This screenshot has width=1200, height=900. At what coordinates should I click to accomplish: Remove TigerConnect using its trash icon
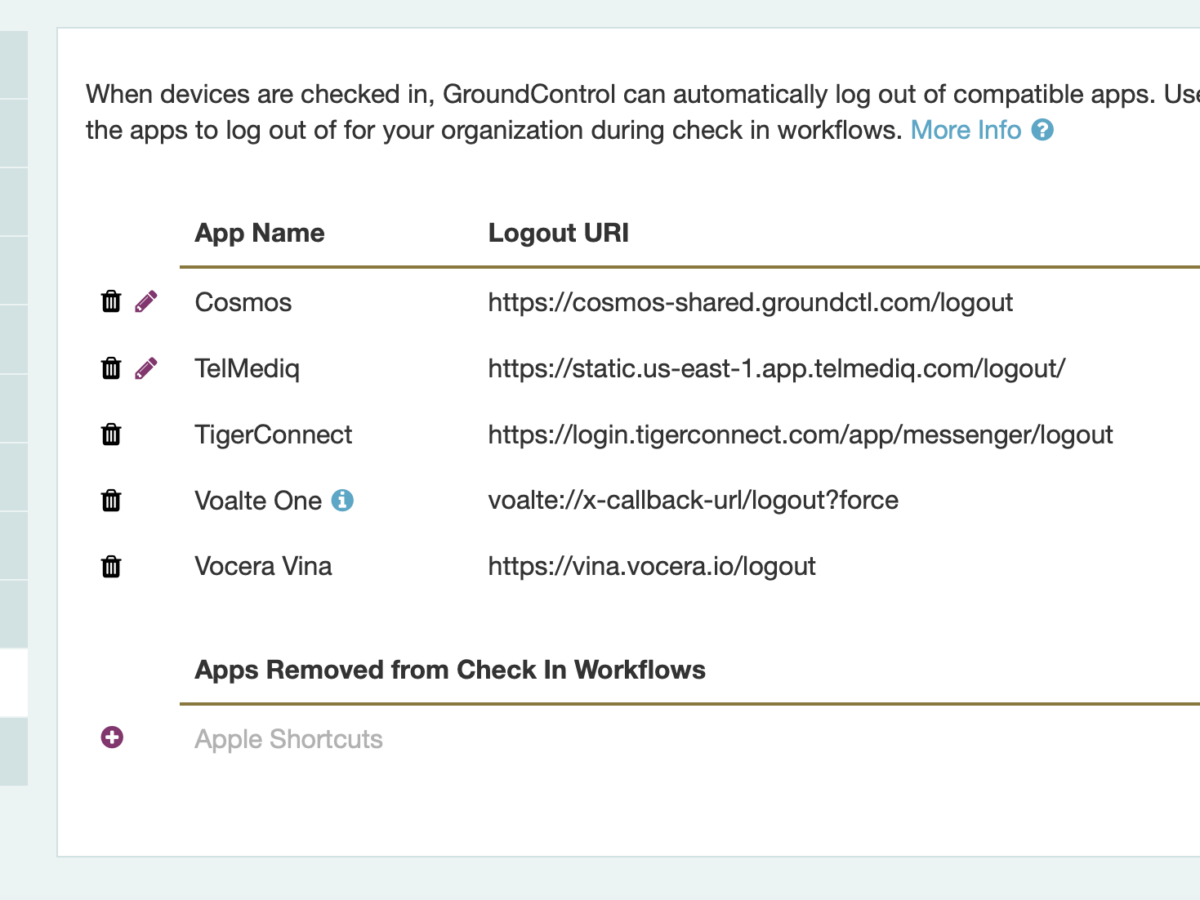(x=111, y=435)
